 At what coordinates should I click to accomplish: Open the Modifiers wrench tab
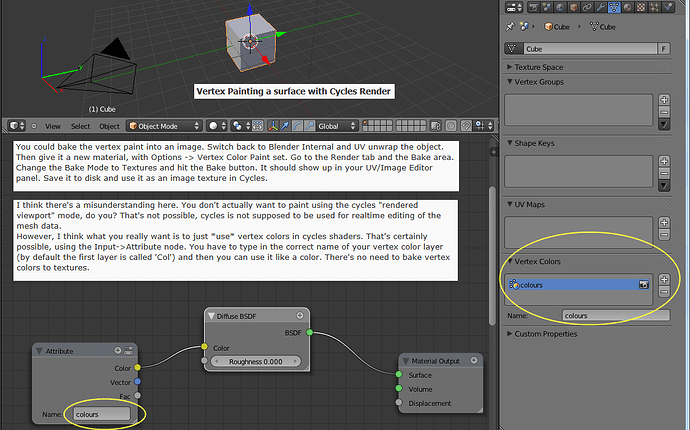pyautogui.click(x=601, y=7)
